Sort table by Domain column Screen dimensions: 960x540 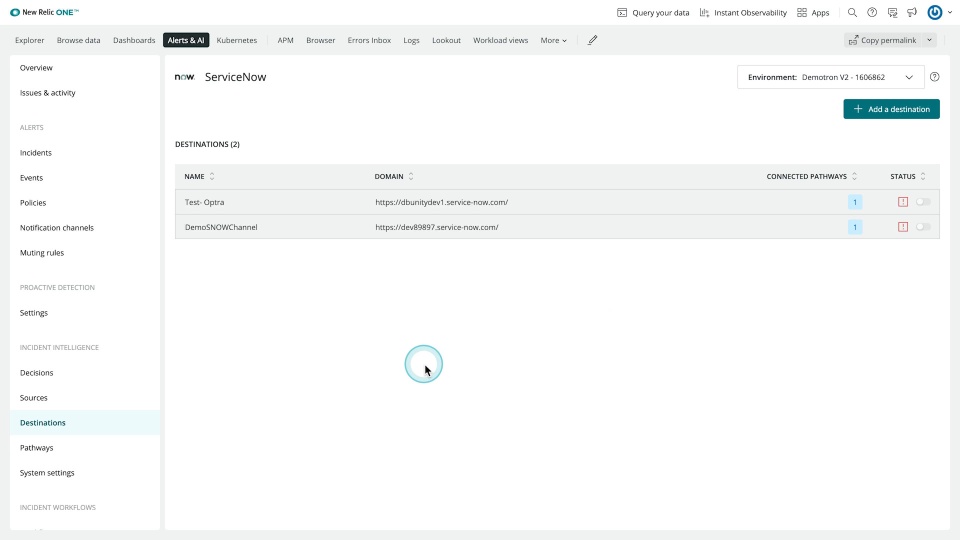pos(394,176)
